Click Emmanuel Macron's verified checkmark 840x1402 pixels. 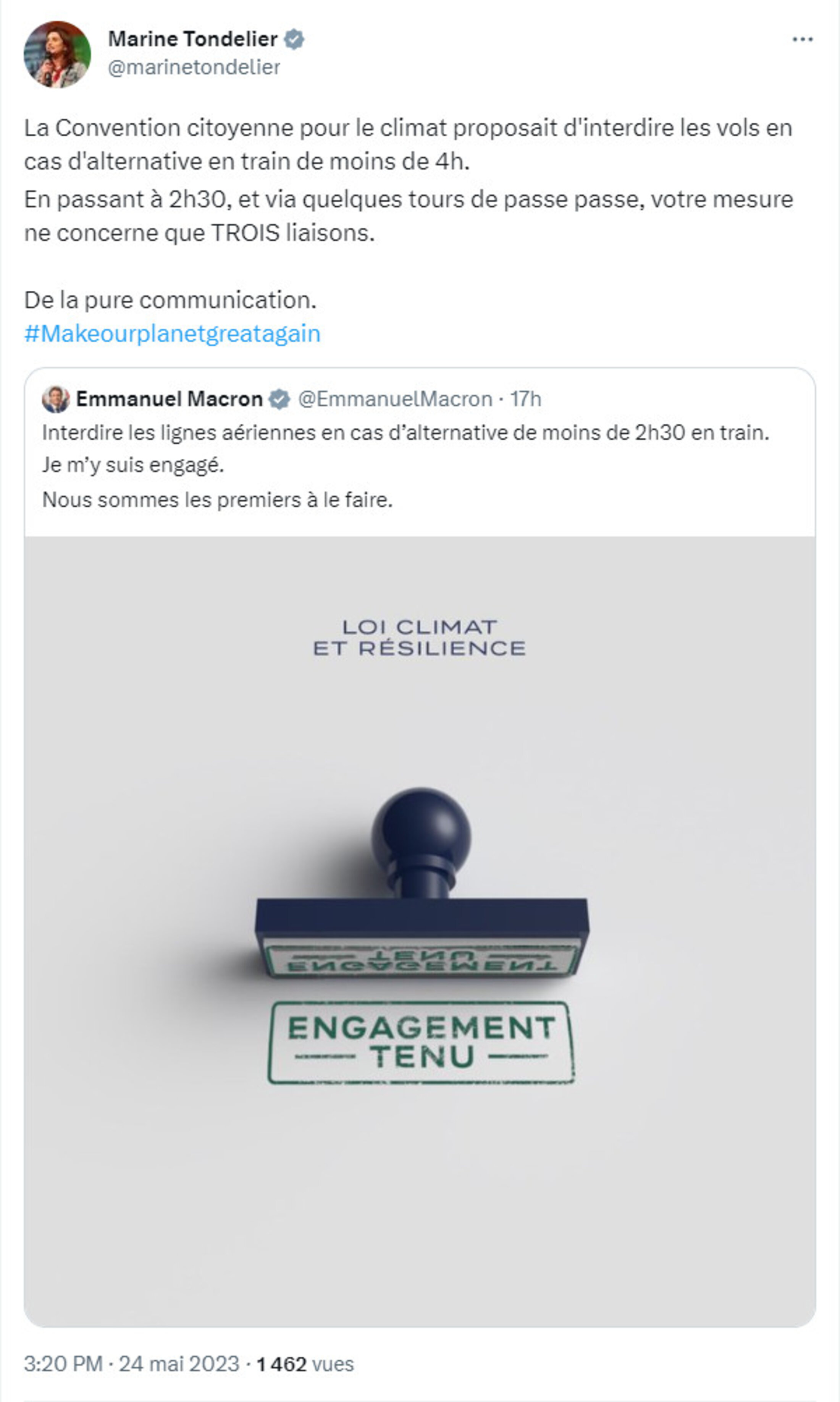coord(279,399)
